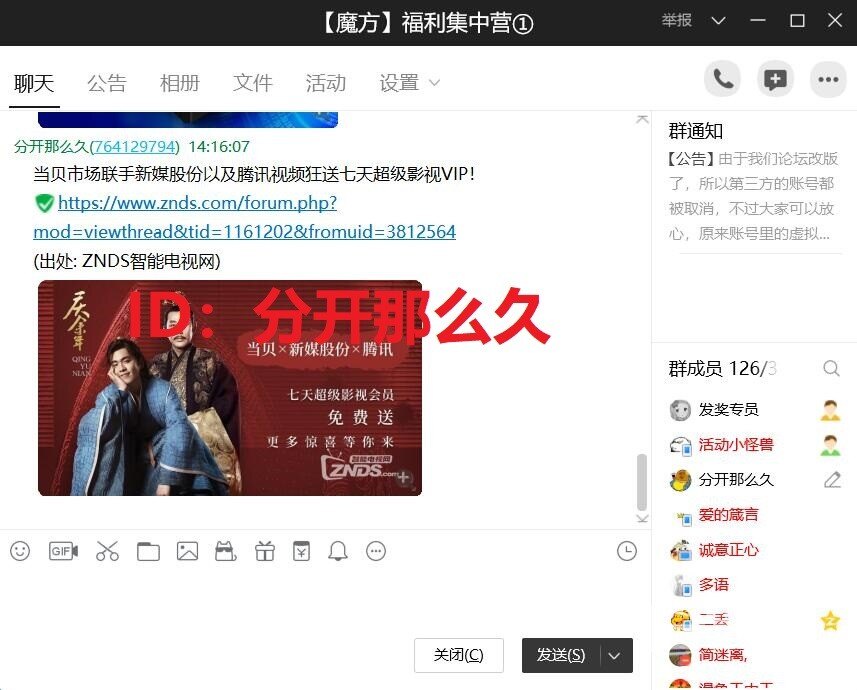Send a GIF animation
The height and width of the screenshot is (690, 857).
coord(63,551)
